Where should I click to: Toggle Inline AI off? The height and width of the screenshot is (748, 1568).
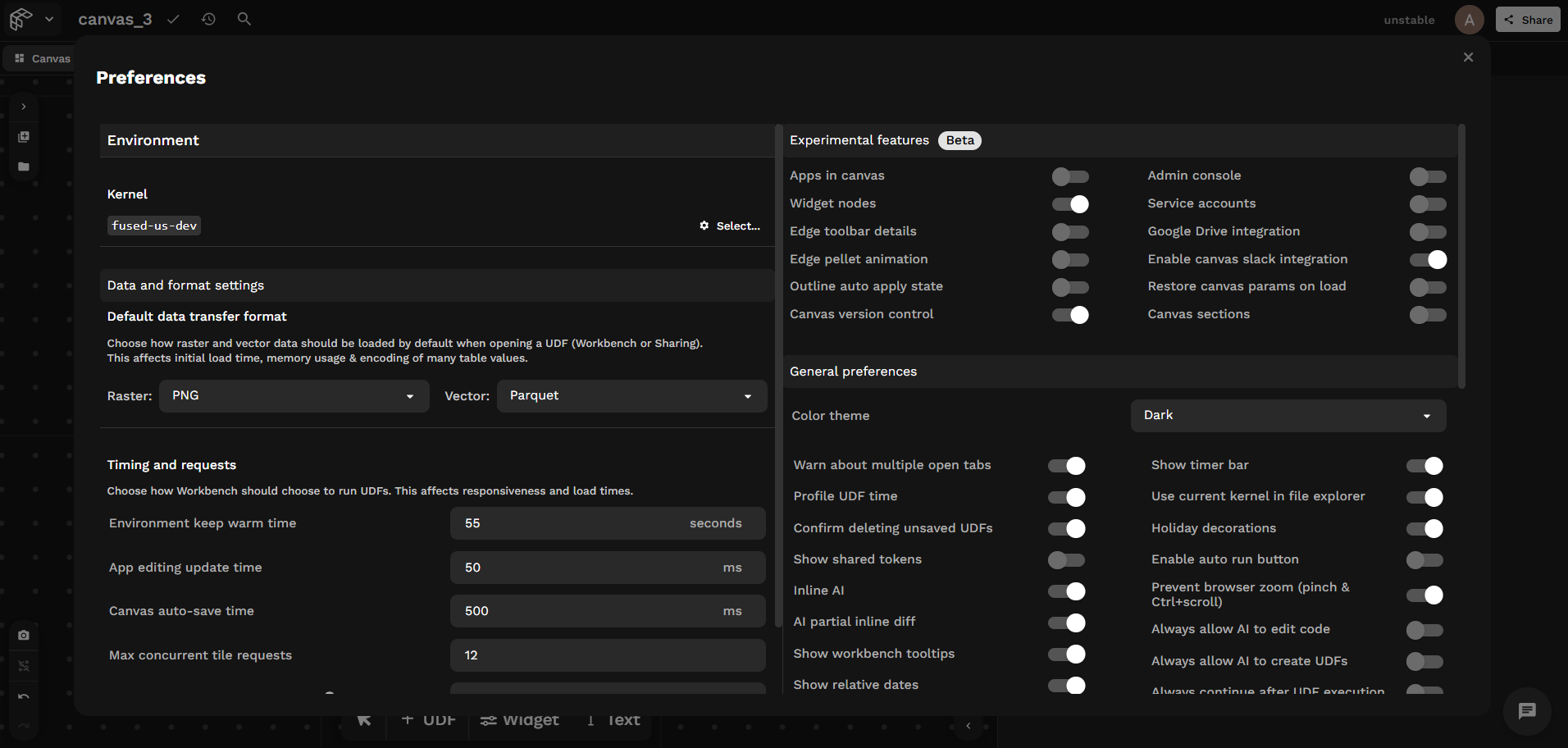pos(1067,591)
